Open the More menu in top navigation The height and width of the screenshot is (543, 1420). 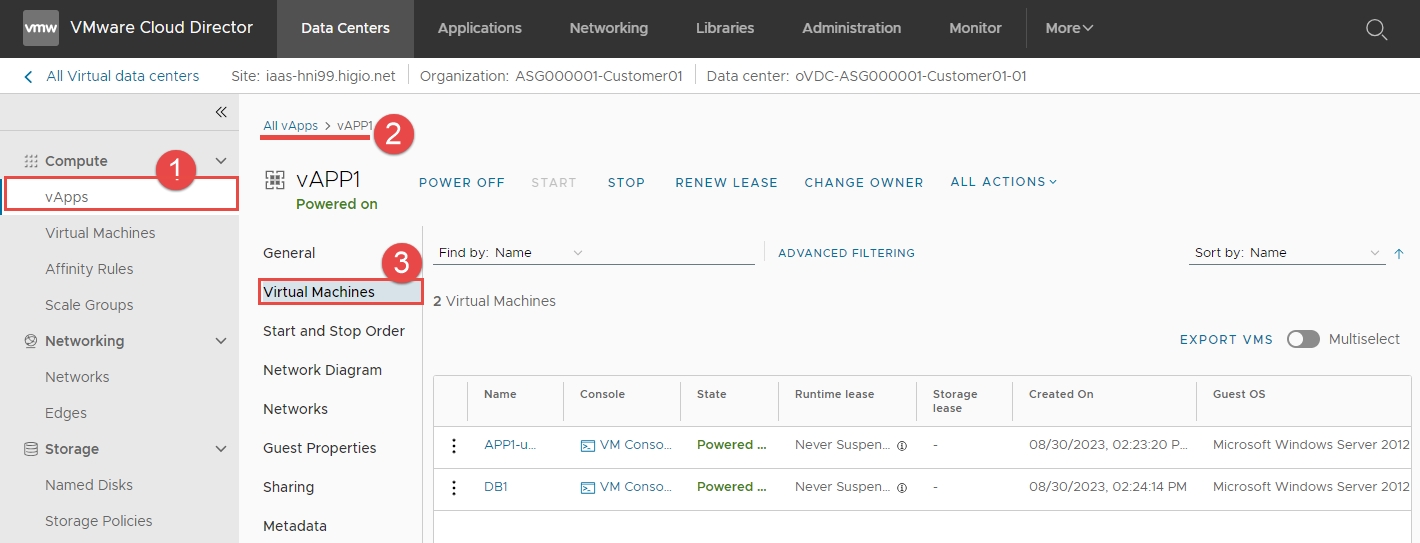(1069, 28)
